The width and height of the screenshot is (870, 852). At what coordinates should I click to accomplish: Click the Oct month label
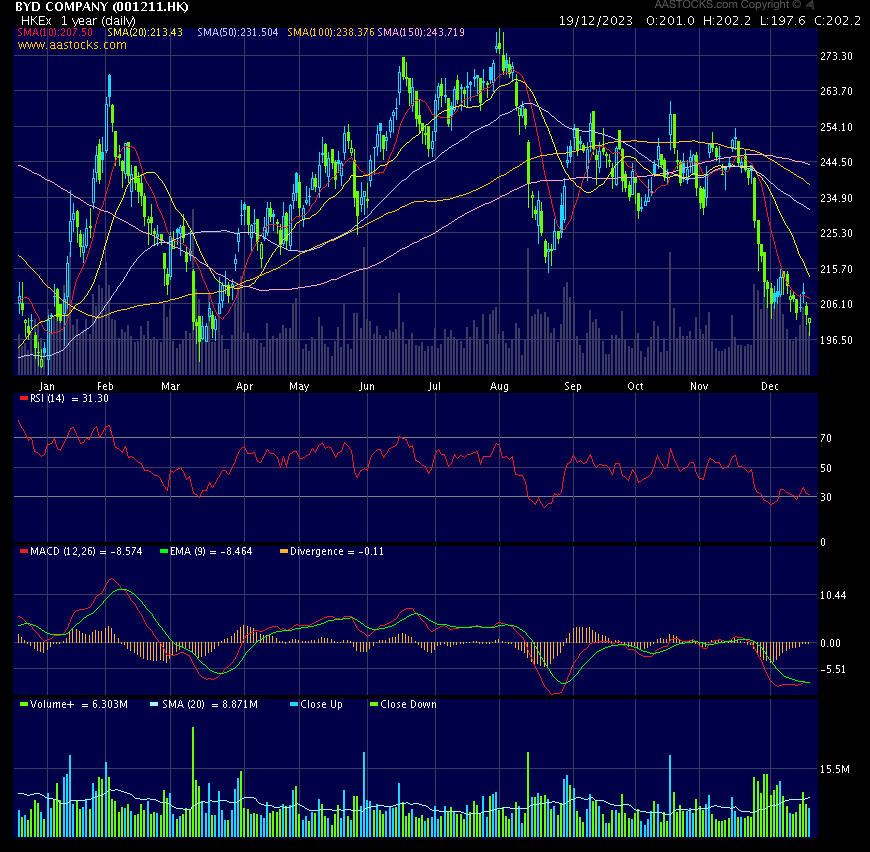635,386
